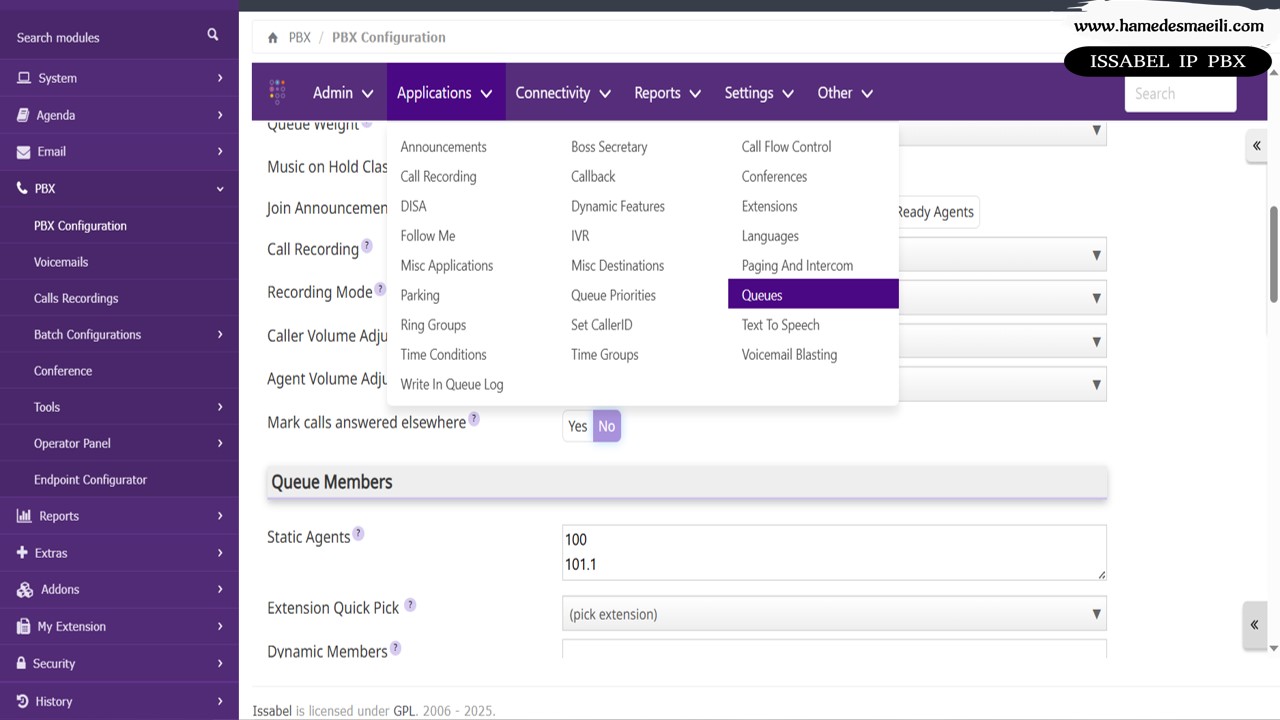The height and width of the screenshot is (720, 1280).
Task: Open the Extension Quick Pick dropdown
Action: point(834,614)
